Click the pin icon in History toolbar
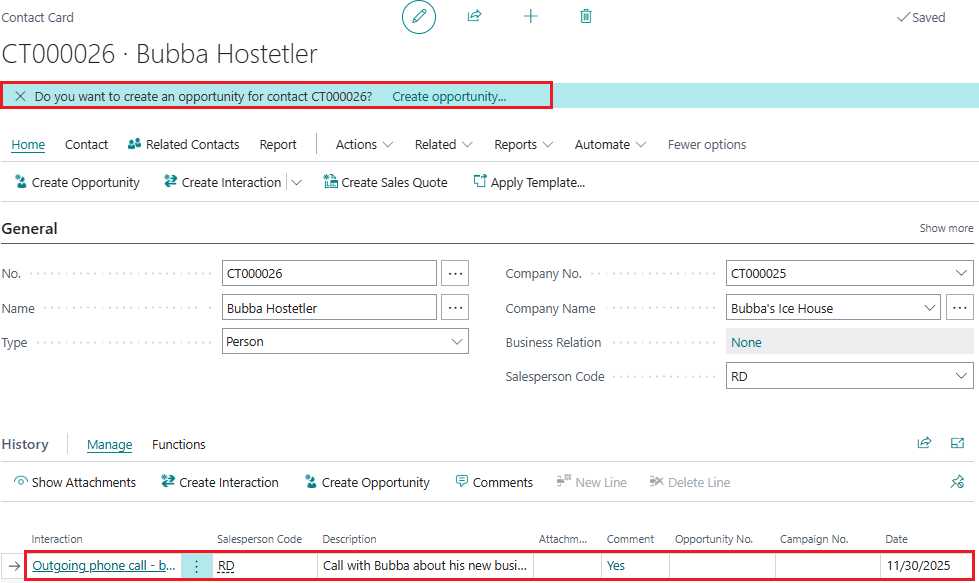The height and width of the screenshot is (583, 979). pos(957,482)
